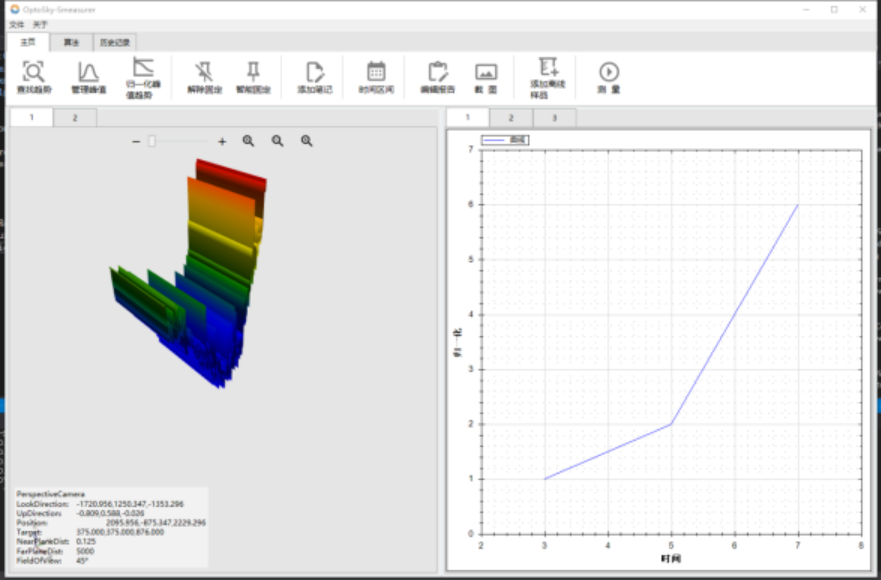Click the pin icon without a slash

(x=253, y=72)
